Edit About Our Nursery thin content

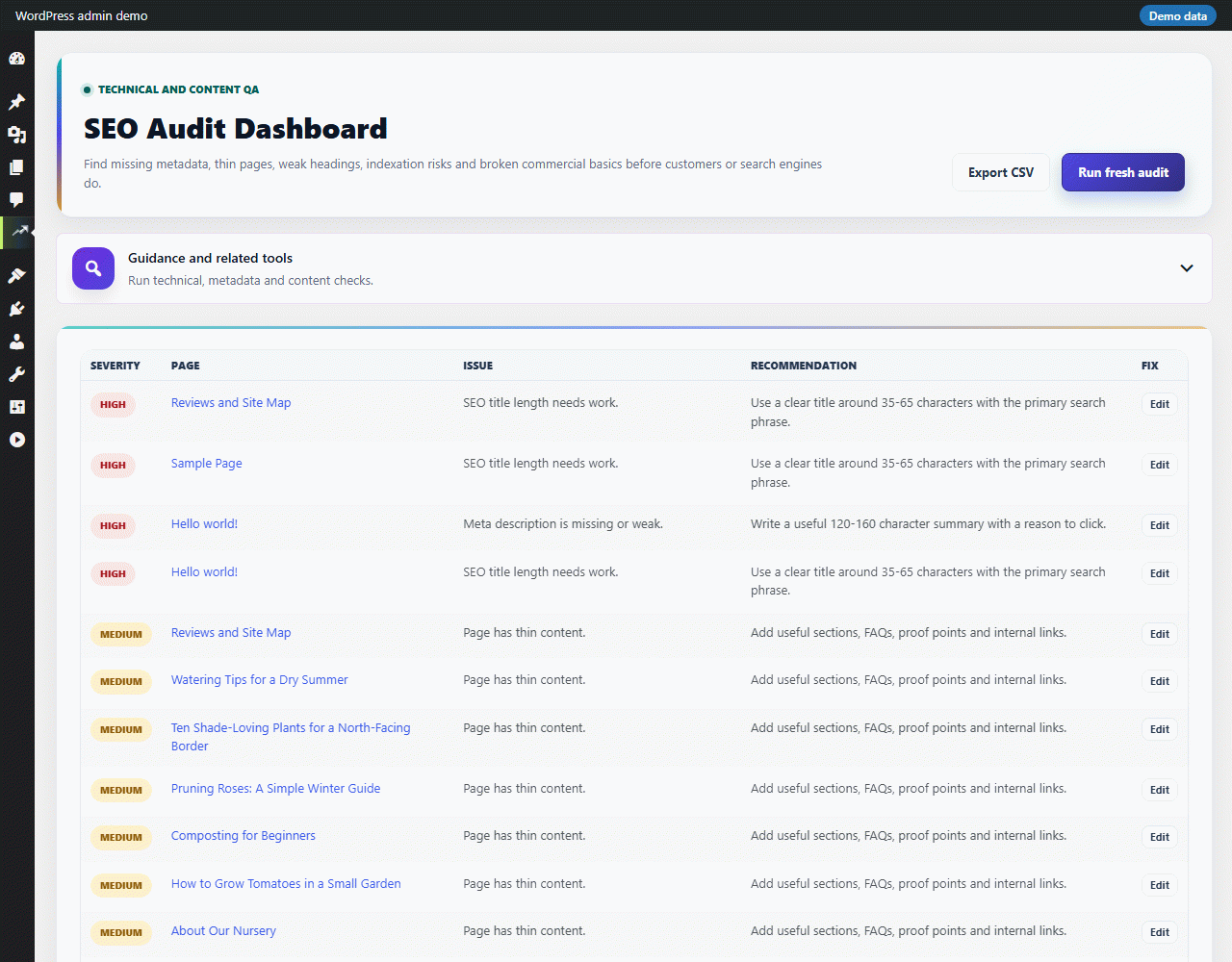point(1160,932)
